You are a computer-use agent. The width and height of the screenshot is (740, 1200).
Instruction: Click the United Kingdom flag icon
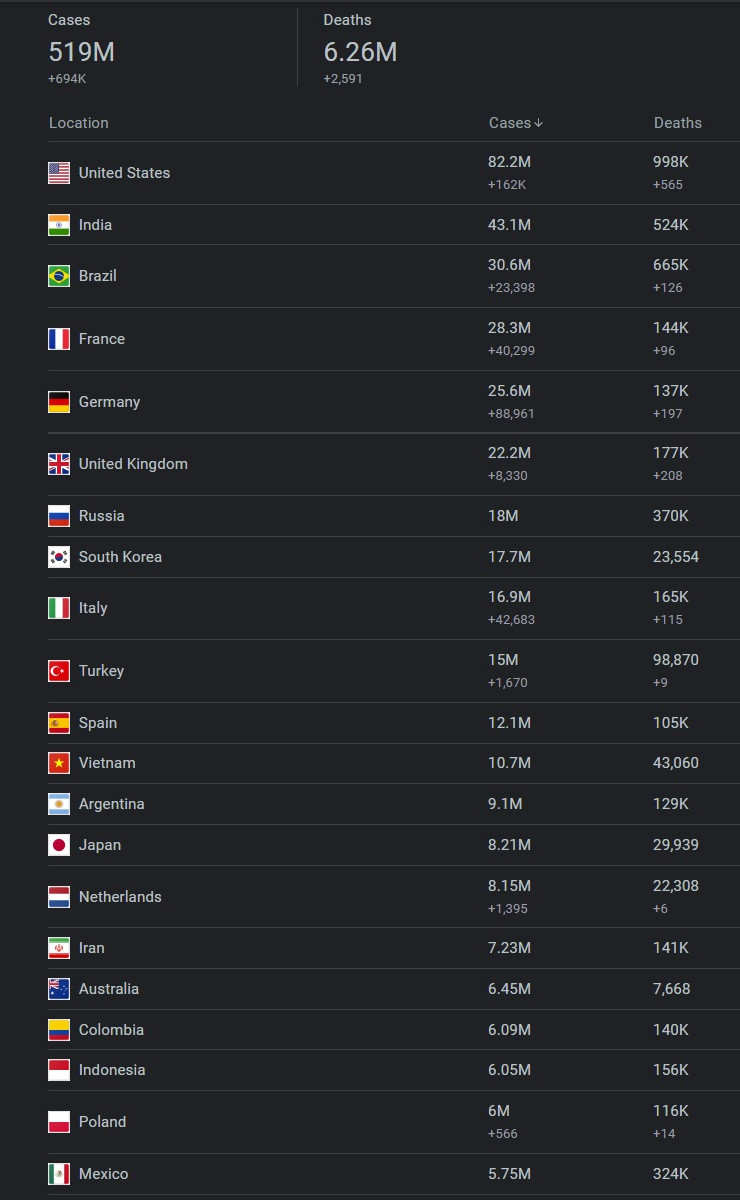(59, 464)
